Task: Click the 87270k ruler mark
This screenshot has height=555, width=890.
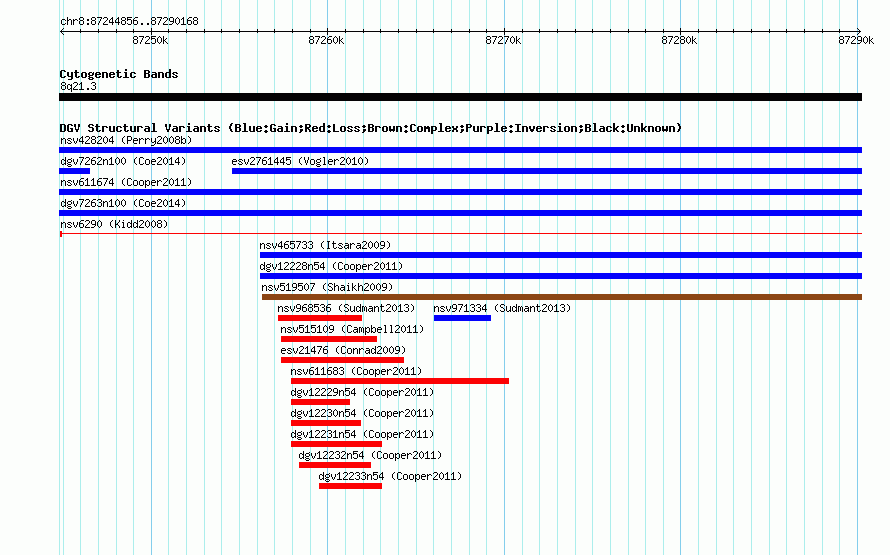Action: [x=503, y=40]
